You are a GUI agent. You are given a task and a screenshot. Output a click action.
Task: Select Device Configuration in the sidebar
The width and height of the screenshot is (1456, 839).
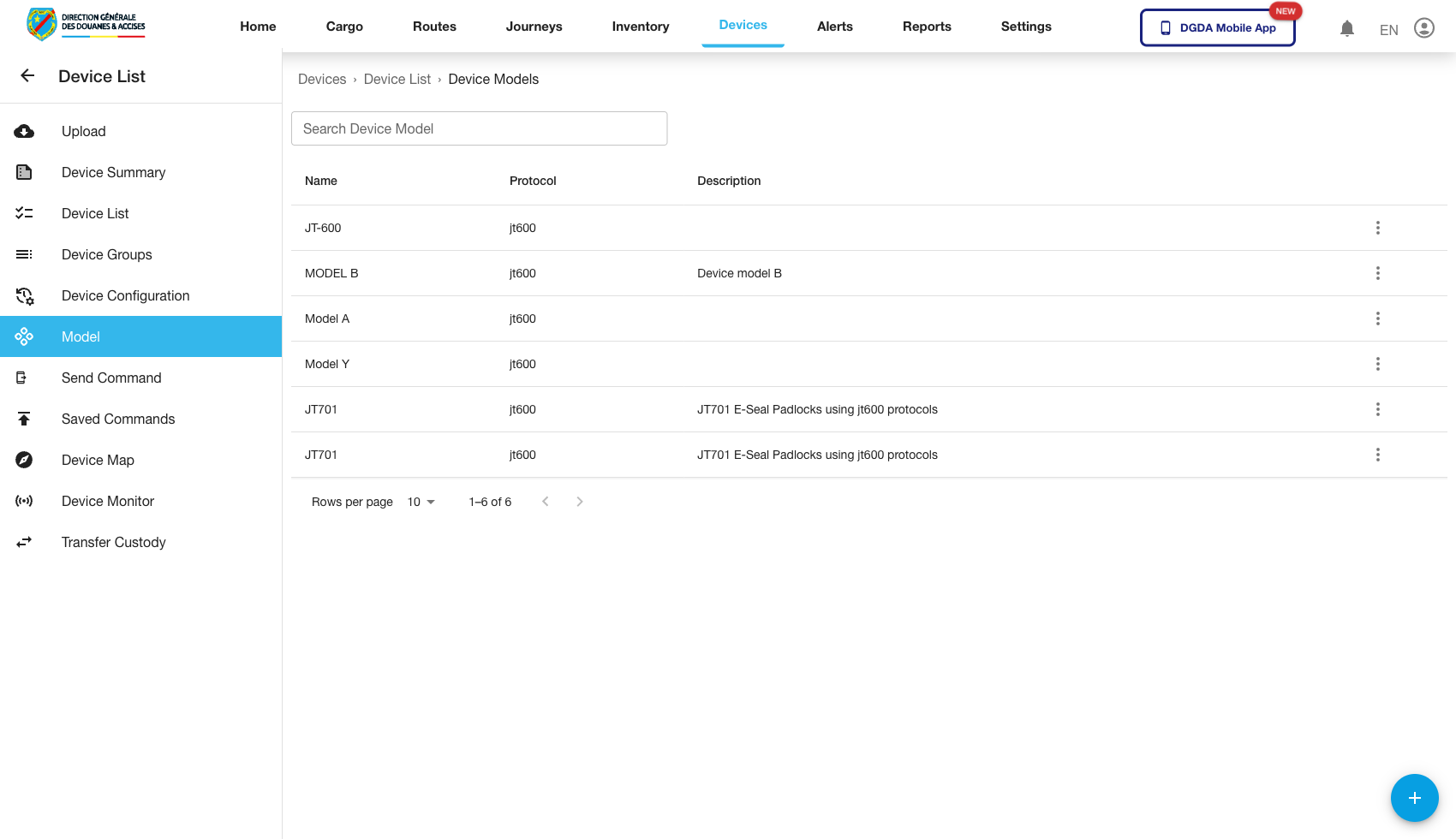125,295
